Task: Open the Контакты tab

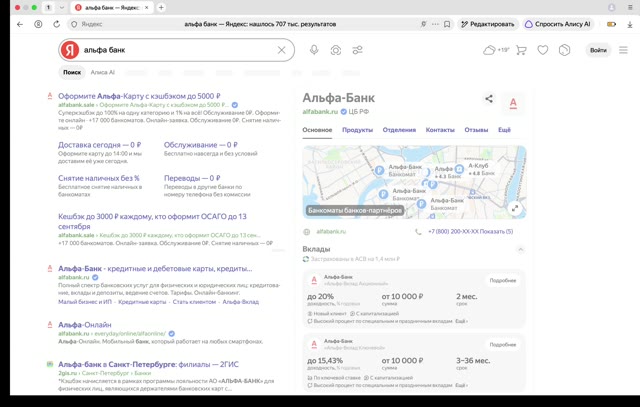Action: (440, 130)
